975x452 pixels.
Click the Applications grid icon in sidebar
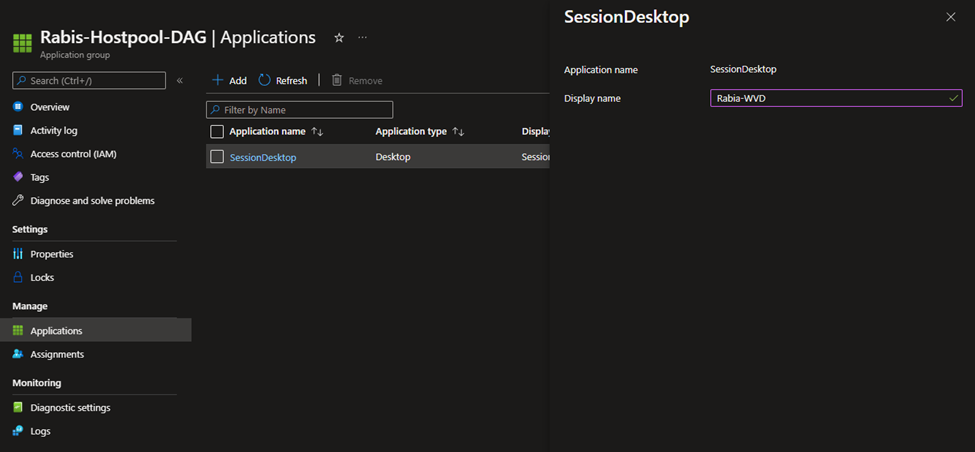pos(18,331)
